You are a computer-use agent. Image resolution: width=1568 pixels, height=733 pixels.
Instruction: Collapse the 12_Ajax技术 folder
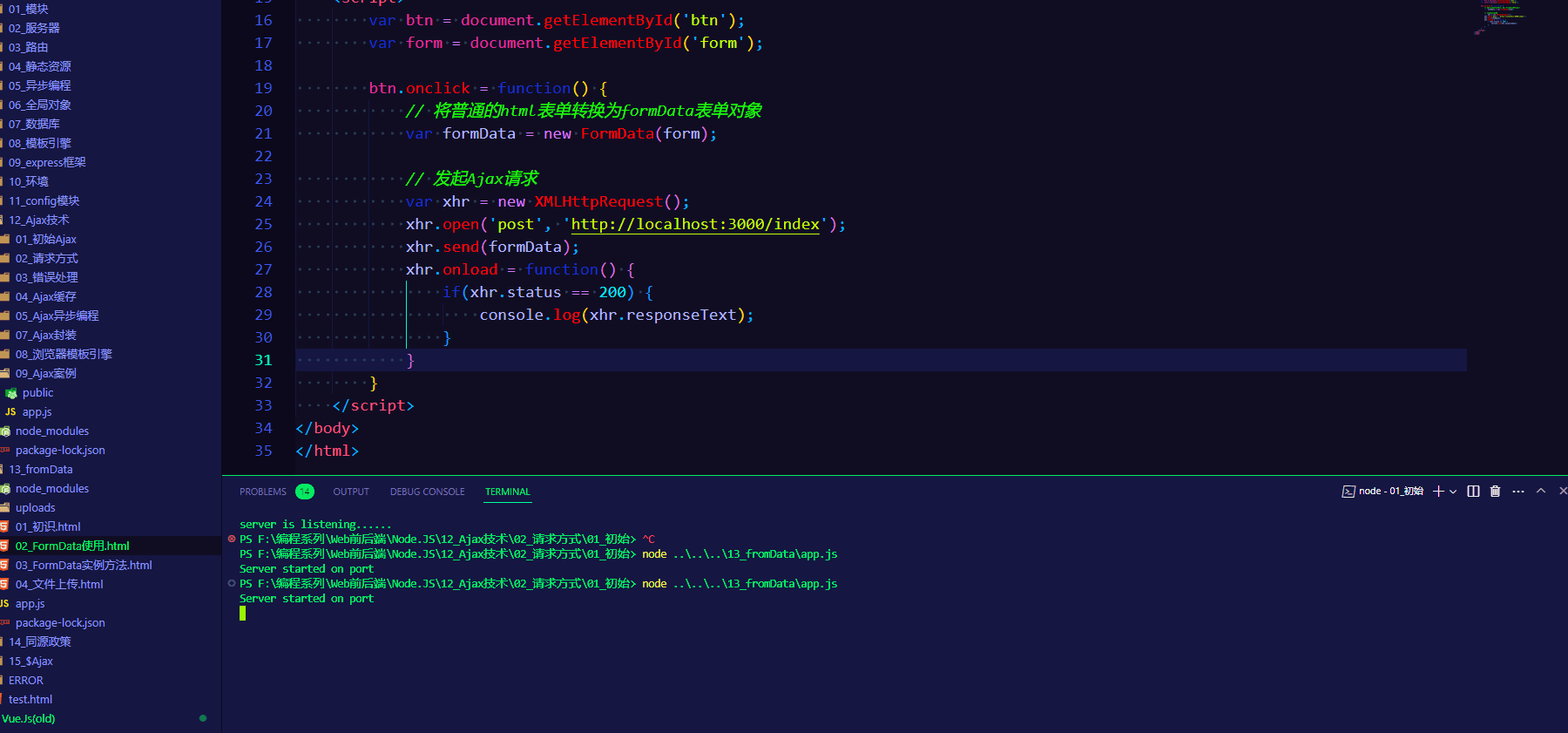pos(38,220)
